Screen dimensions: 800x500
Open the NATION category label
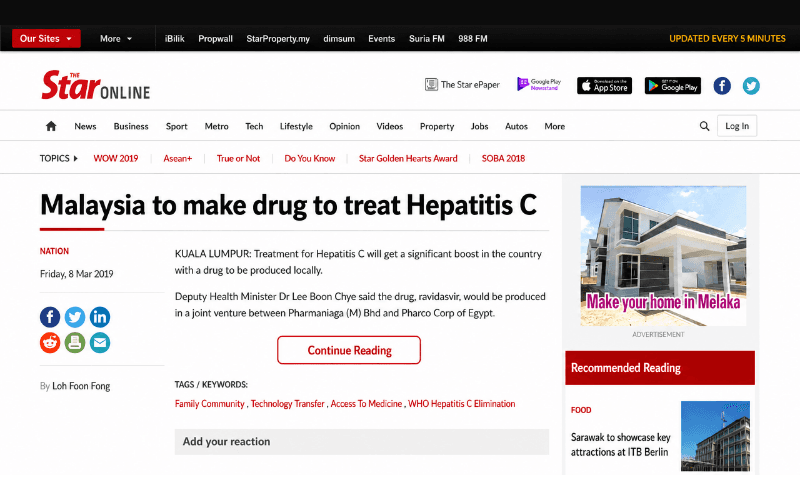(x=54, y=251)
